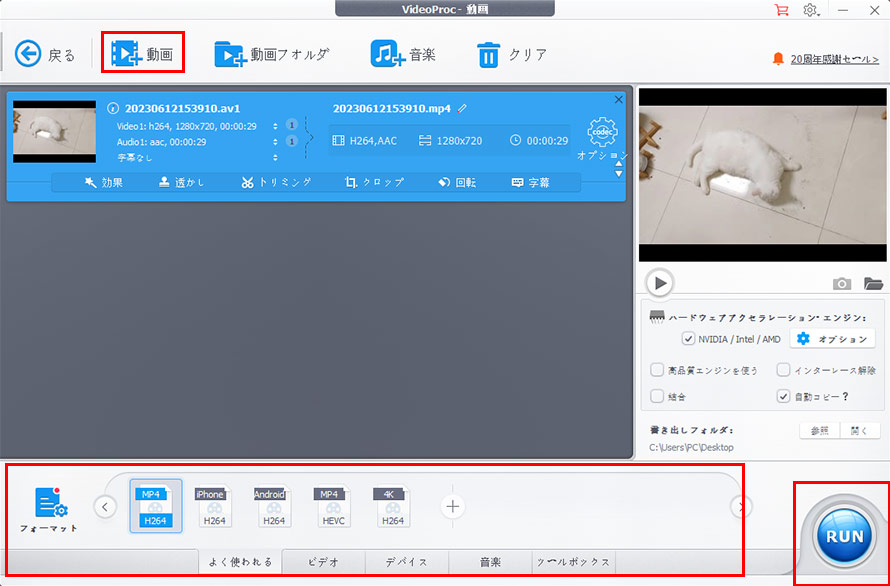890x586 pixels.
Task: Open the output folder icon under preview
Action: point(874,283)
